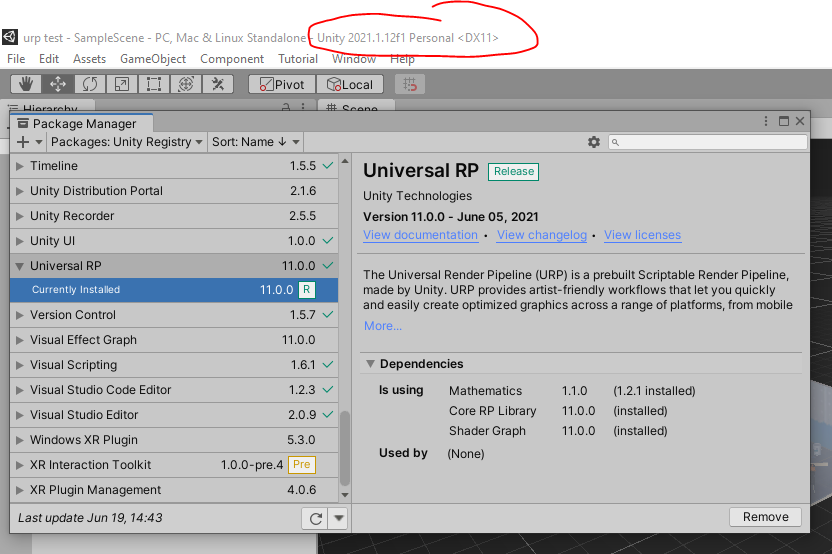Maximize the Package Manager window
Viewport: 832px width, 554px height.
click(784, 121)
